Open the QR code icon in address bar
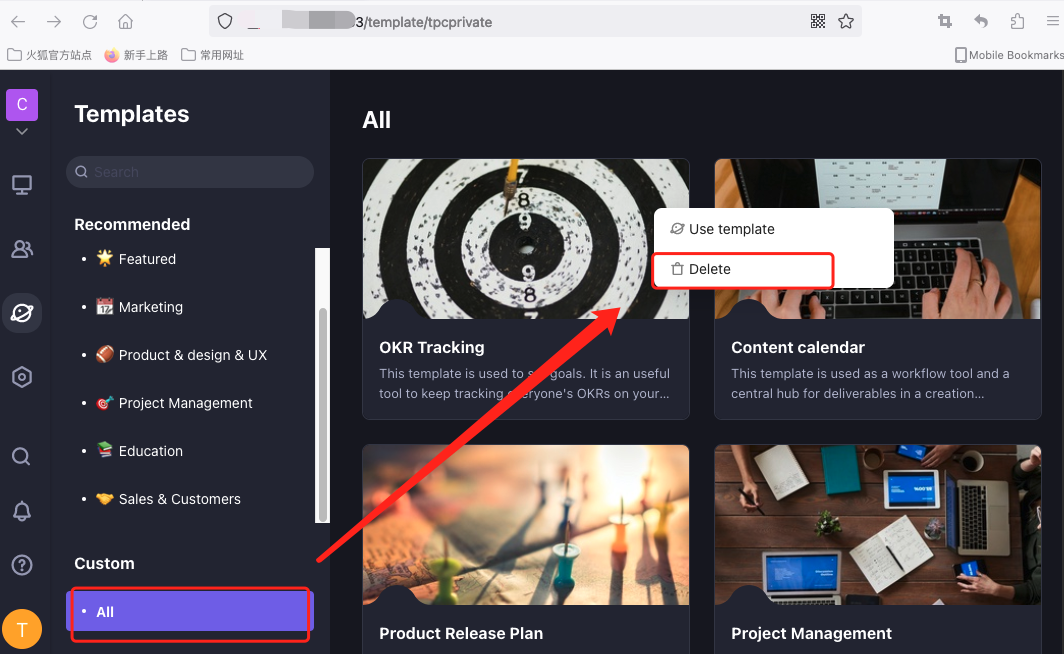Viewport: 1064px width, 654px height. [x=818, y=22]
